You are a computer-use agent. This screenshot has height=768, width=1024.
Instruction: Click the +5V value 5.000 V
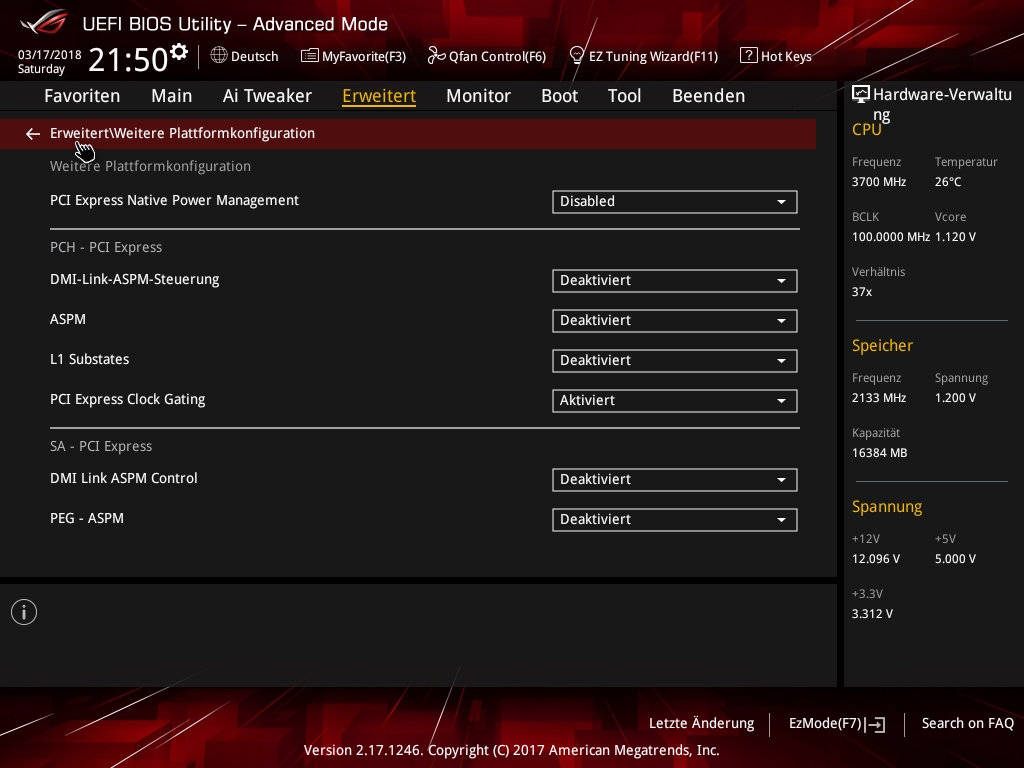click(x=955, y=558)
